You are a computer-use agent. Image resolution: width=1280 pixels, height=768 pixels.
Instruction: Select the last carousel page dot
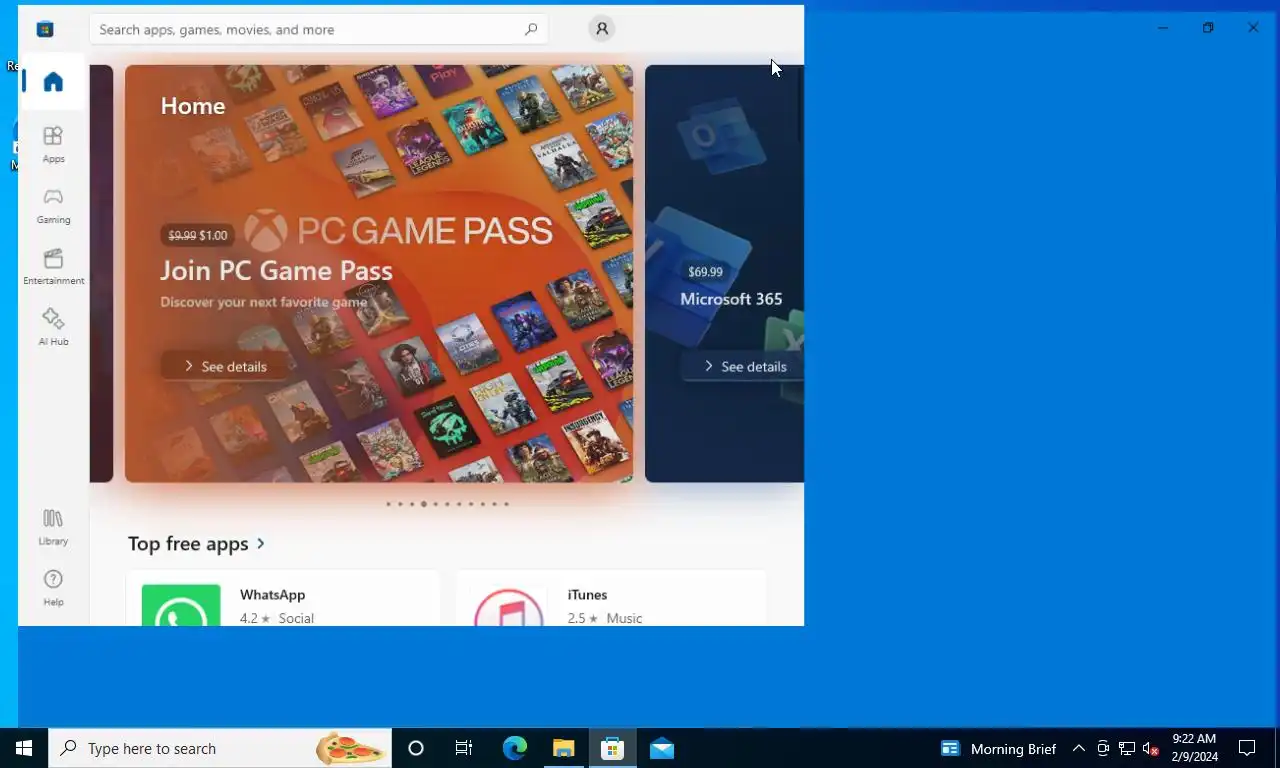tap(506, 504)
